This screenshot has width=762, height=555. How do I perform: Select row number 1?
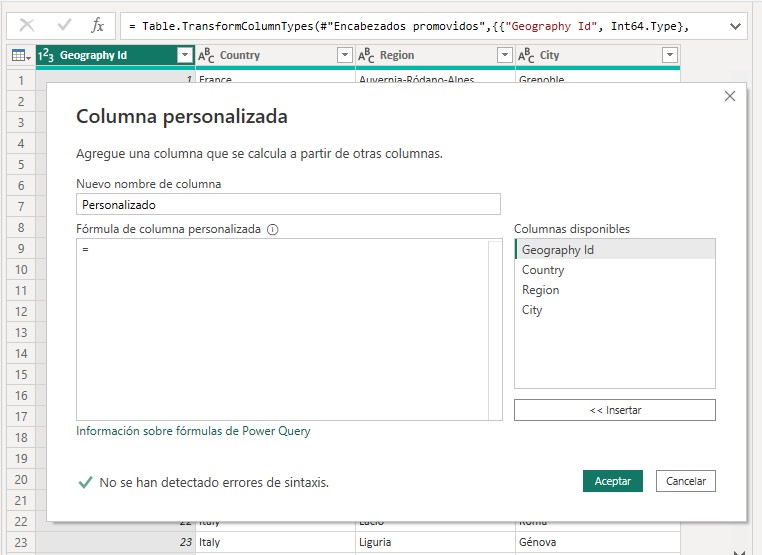pos(21,80)
